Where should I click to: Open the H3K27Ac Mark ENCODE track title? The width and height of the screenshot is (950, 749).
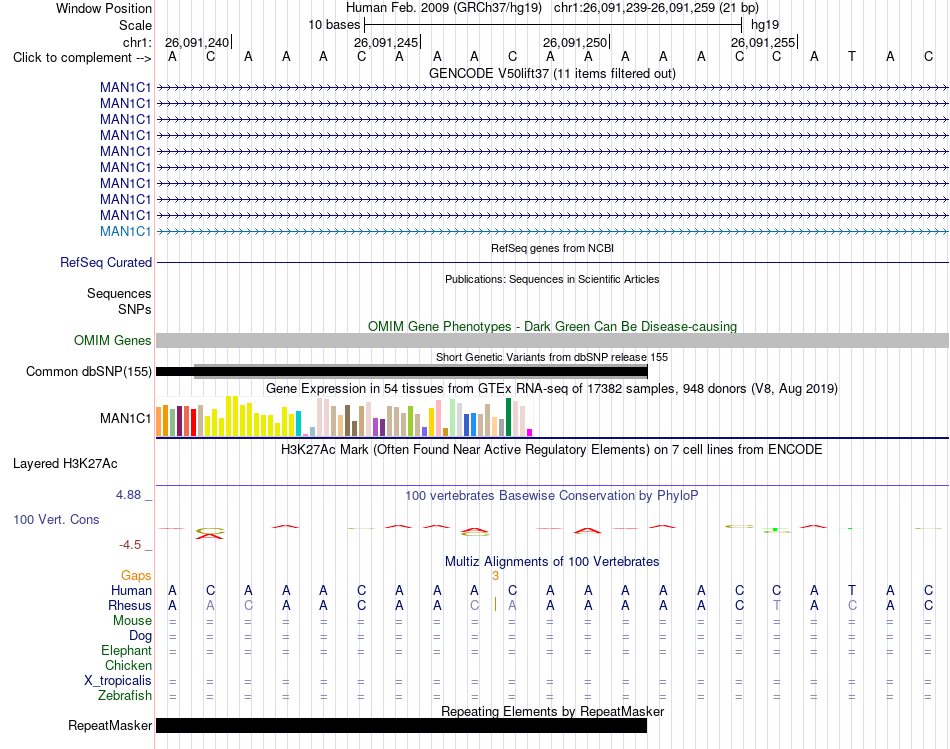pos(552,450)
